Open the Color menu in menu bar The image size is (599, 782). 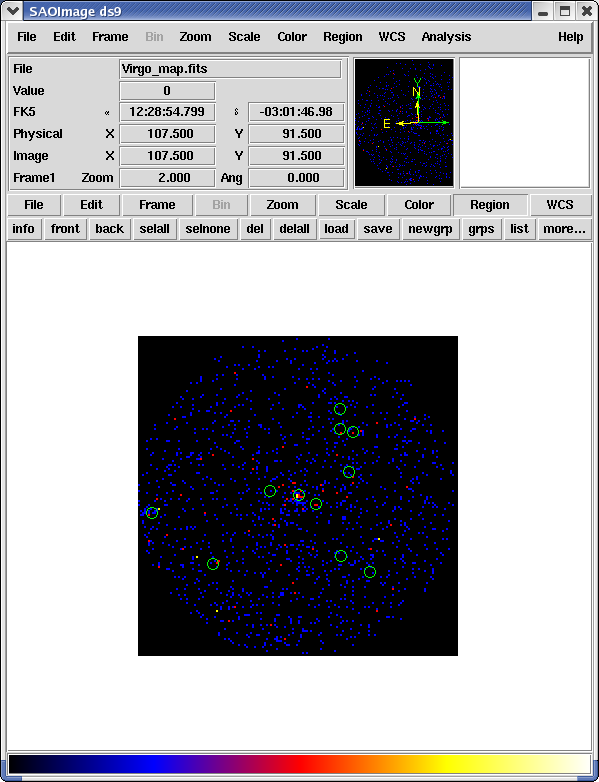292,37
